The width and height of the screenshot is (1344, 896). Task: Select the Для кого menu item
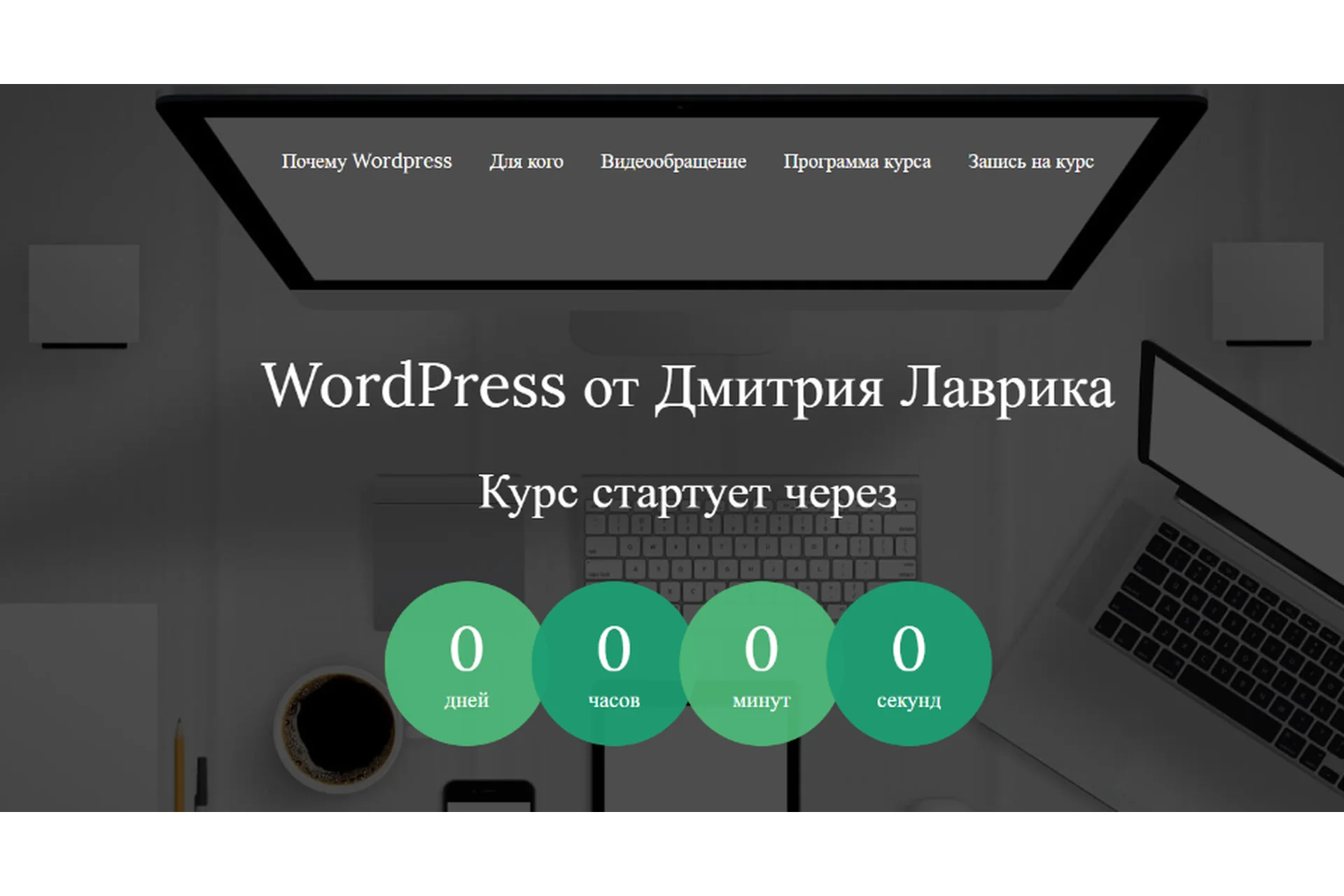[x=527, y=162]
